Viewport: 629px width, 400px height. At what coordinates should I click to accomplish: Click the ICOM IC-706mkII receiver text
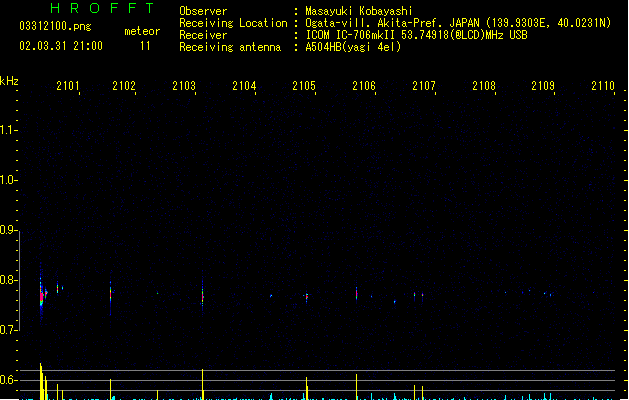coord(416,35)
